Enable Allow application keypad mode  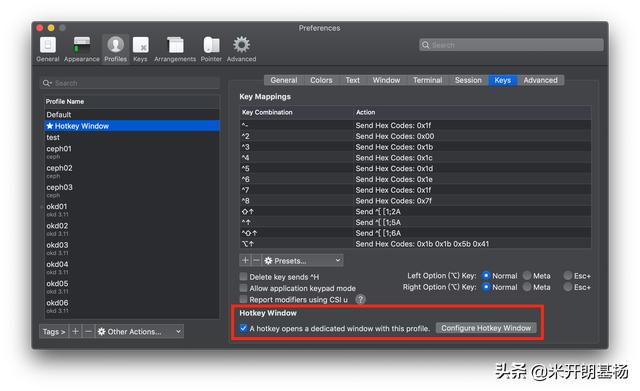244,288
